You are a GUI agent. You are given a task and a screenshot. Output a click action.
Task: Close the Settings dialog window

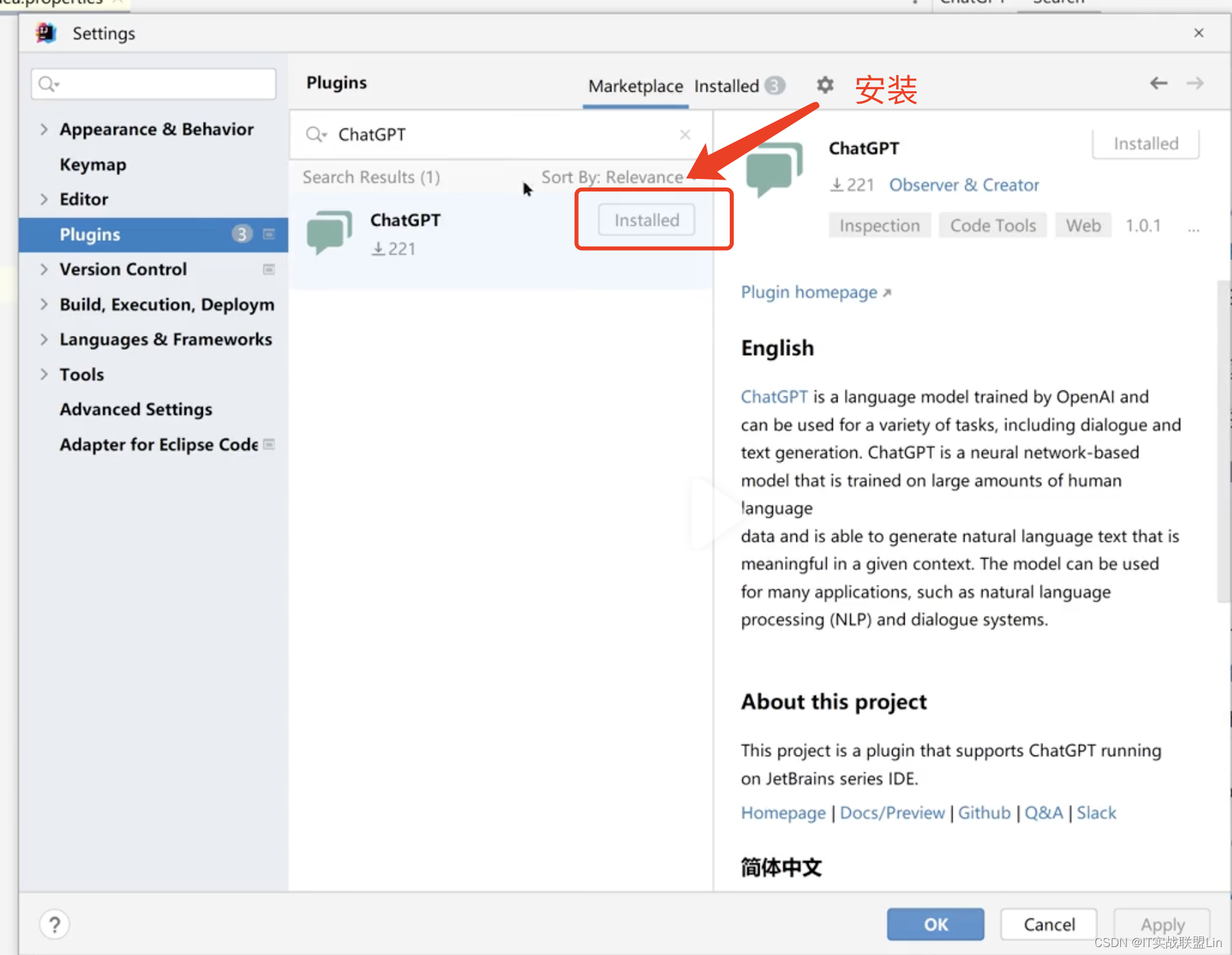[1199, 33]
